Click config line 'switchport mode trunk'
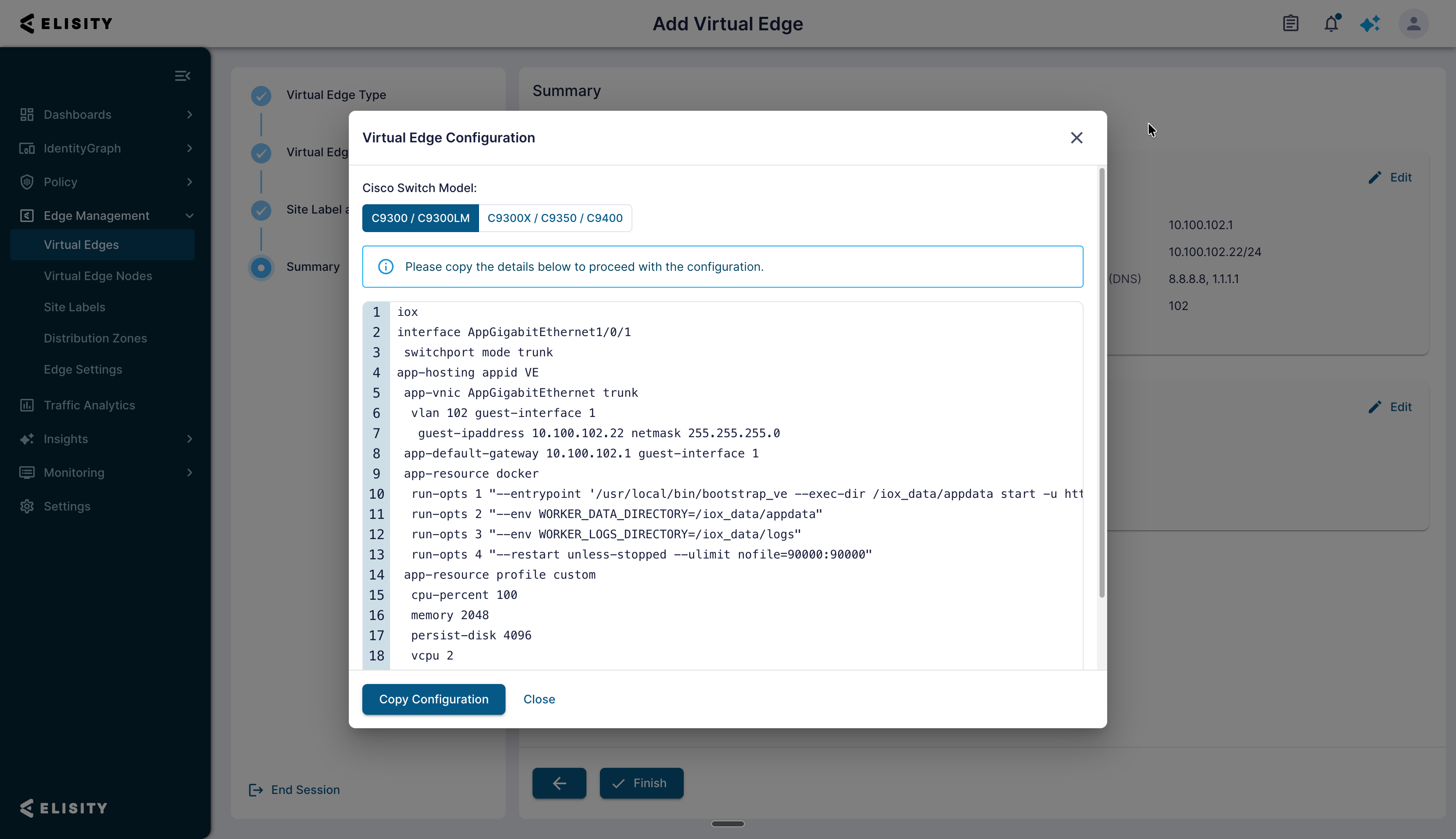 click(478, 352)
